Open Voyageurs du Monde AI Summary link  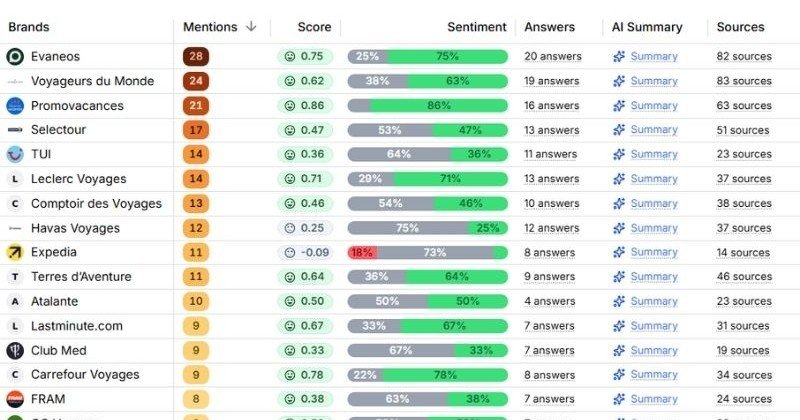coord(653,81)
